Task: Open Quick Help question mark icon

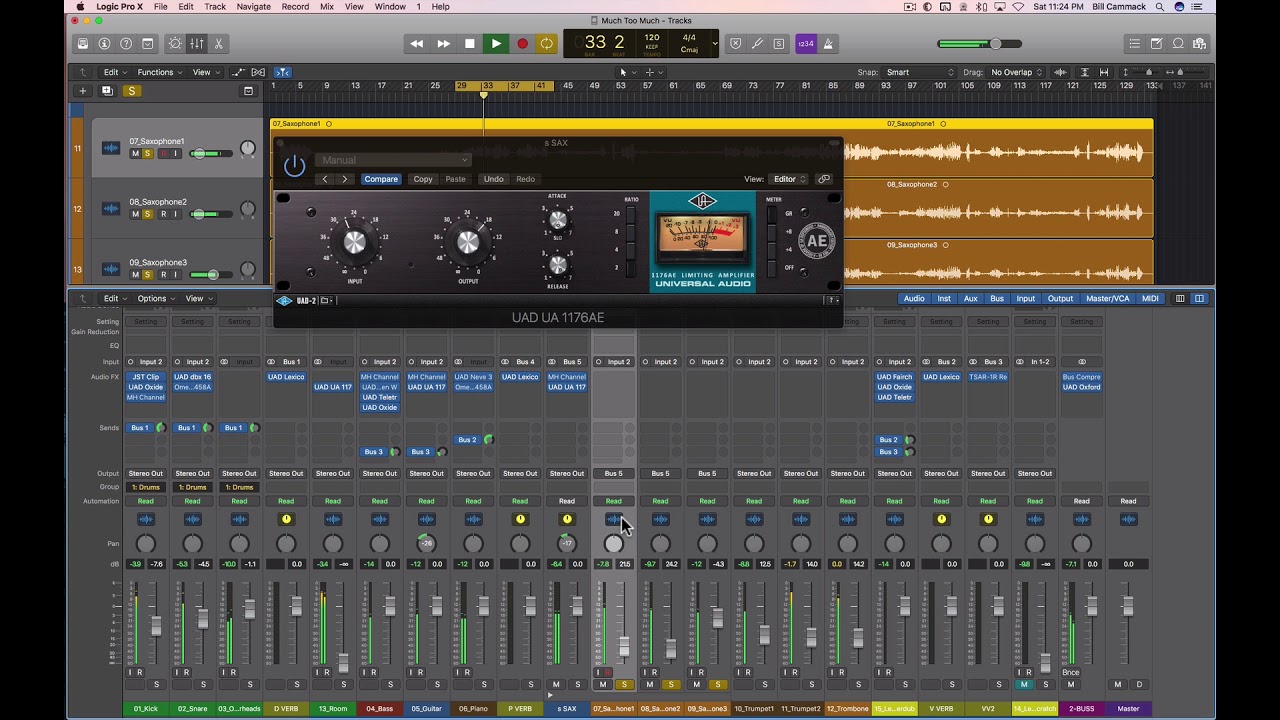Action: (126, 44)
